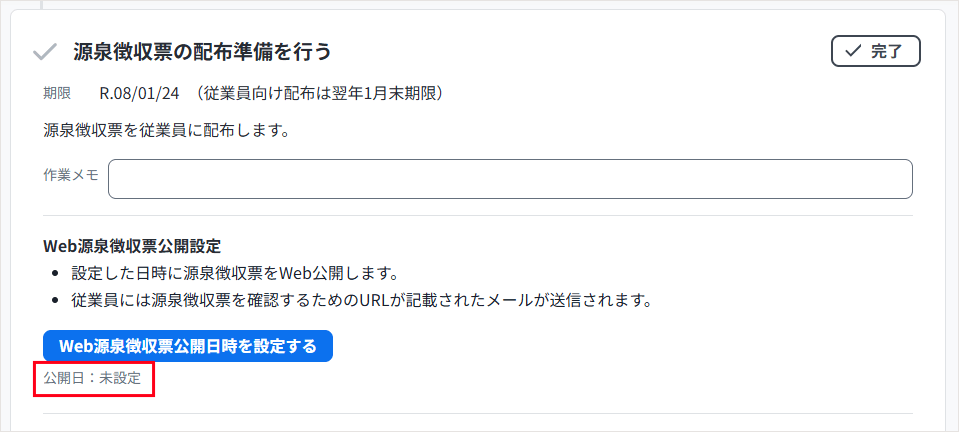This screenshot has width=959, height=432.
Task: Click the 期限 label
Action: tap(57, 94)
